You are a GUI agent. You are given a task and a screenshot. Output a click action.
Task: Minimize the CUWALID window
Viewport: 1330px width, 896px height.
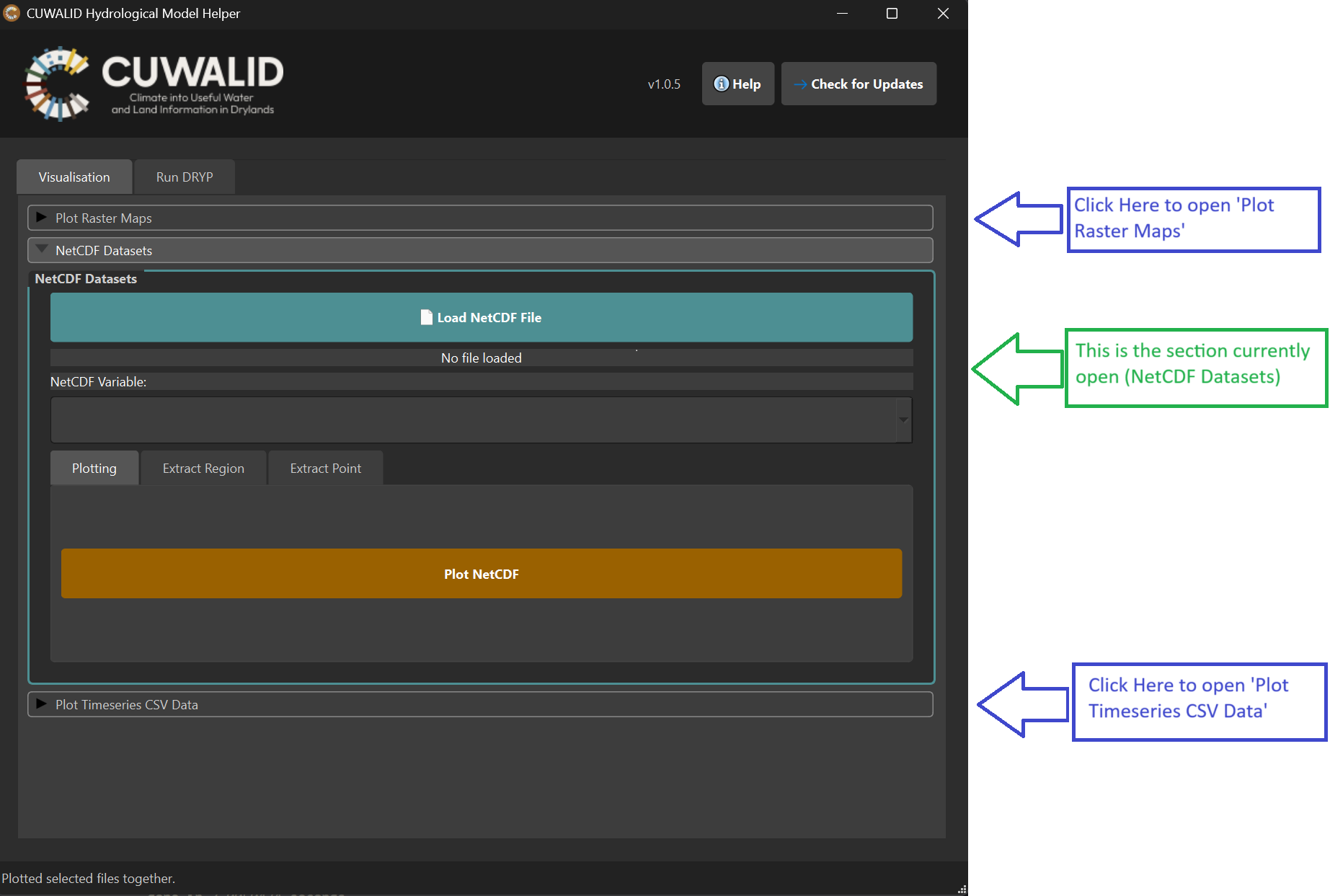point(842,13)
